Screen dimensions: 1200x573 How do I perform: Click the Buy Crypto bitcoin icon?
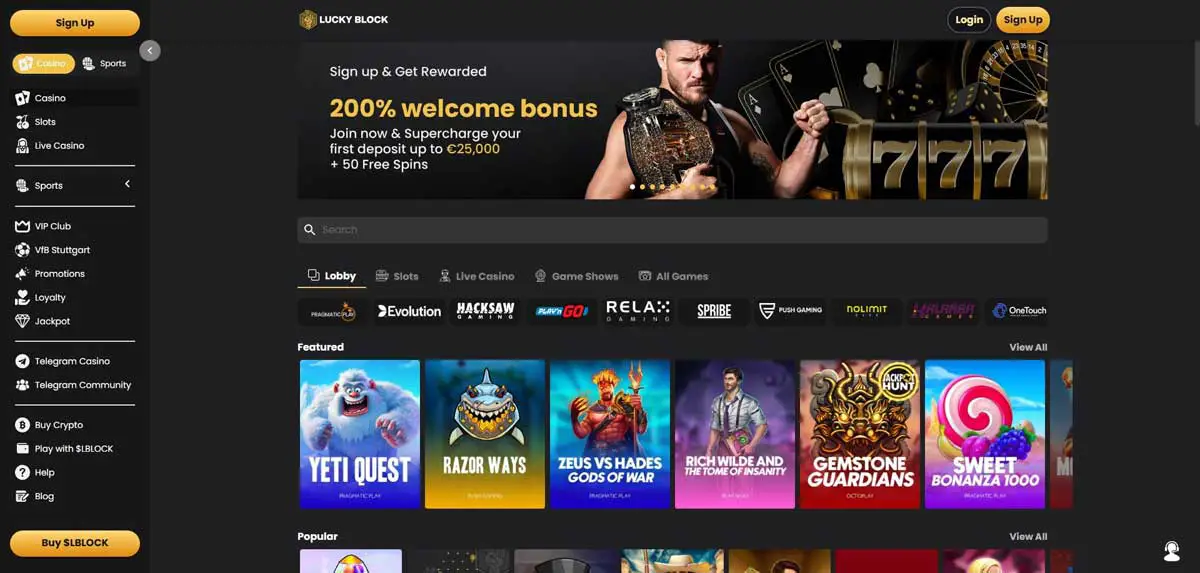(x=23, y=425)
